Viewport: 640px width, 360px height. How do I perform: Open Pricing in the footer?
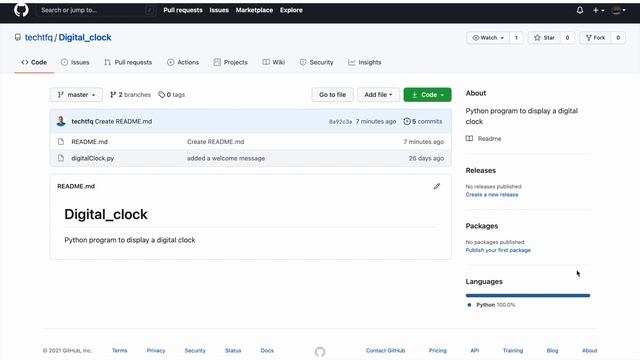pyautogui.click(x=438, y=351)
